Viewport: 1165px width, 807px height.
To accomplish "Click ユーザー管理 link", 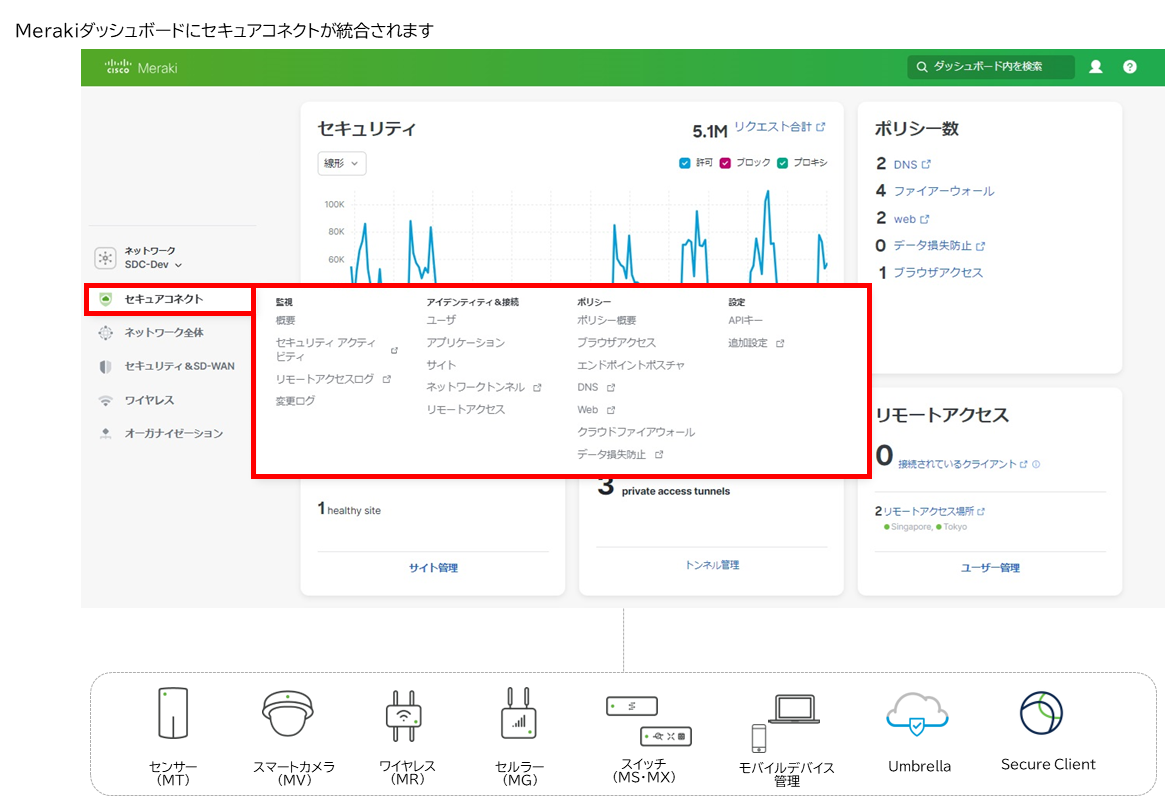I will pyautogui.click(x=990, y=568).
